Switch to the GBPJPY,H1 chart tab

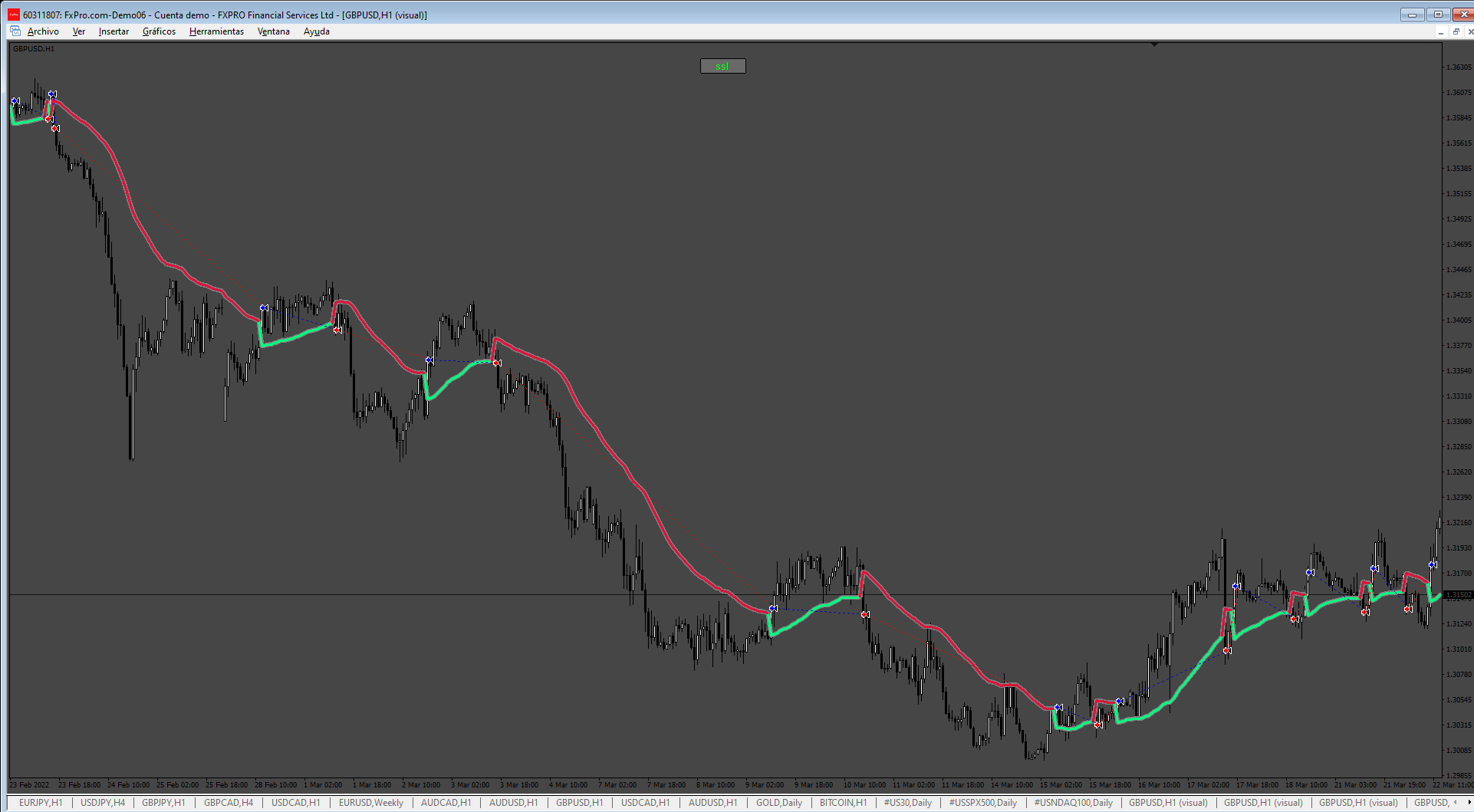(163, 803)
